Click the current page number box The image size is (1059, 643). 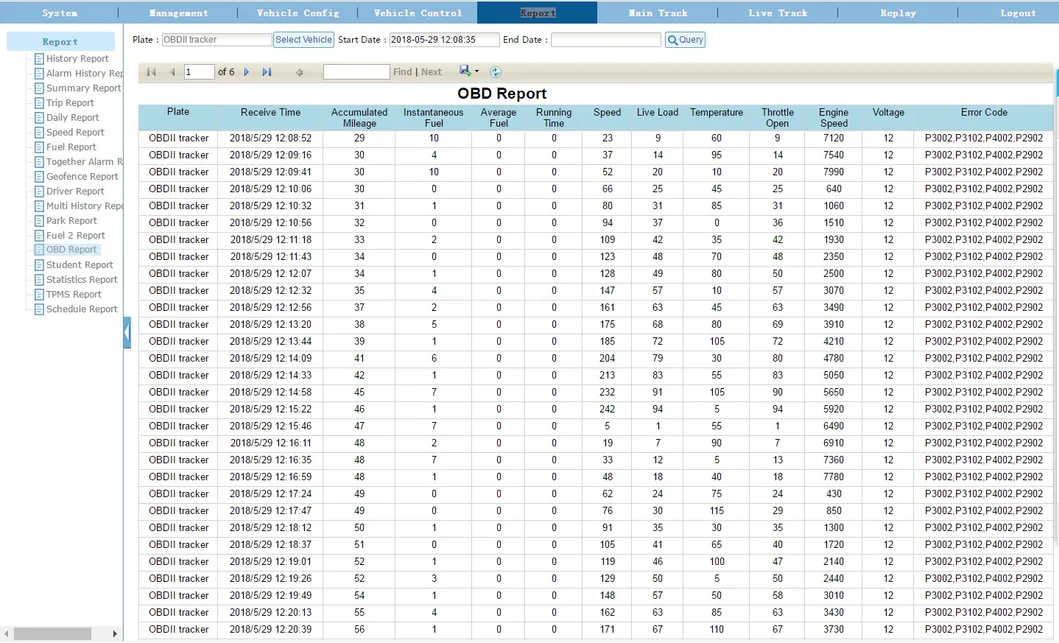[199, 72]
